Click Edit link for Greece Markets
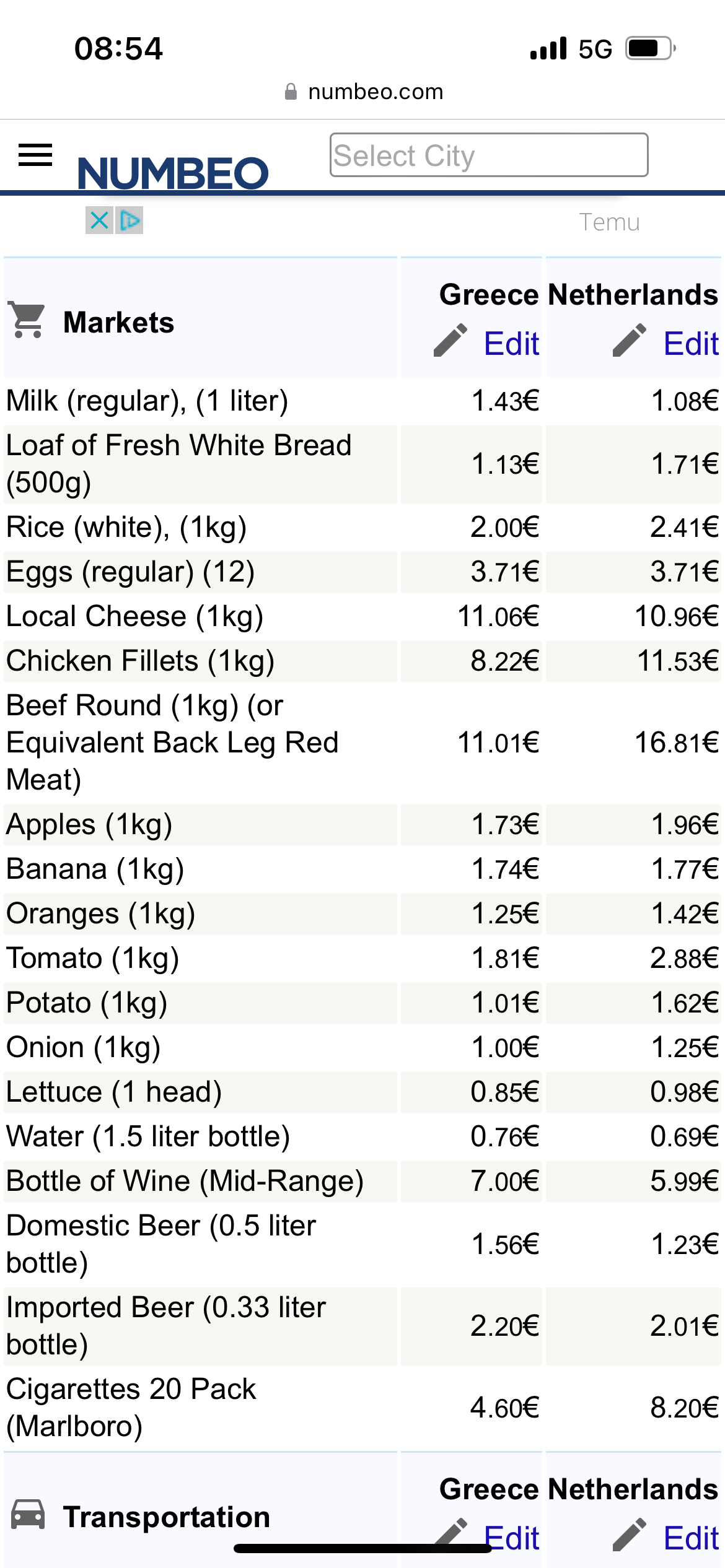This screenshot has width=725, height=1568. (x=512, y=344)
